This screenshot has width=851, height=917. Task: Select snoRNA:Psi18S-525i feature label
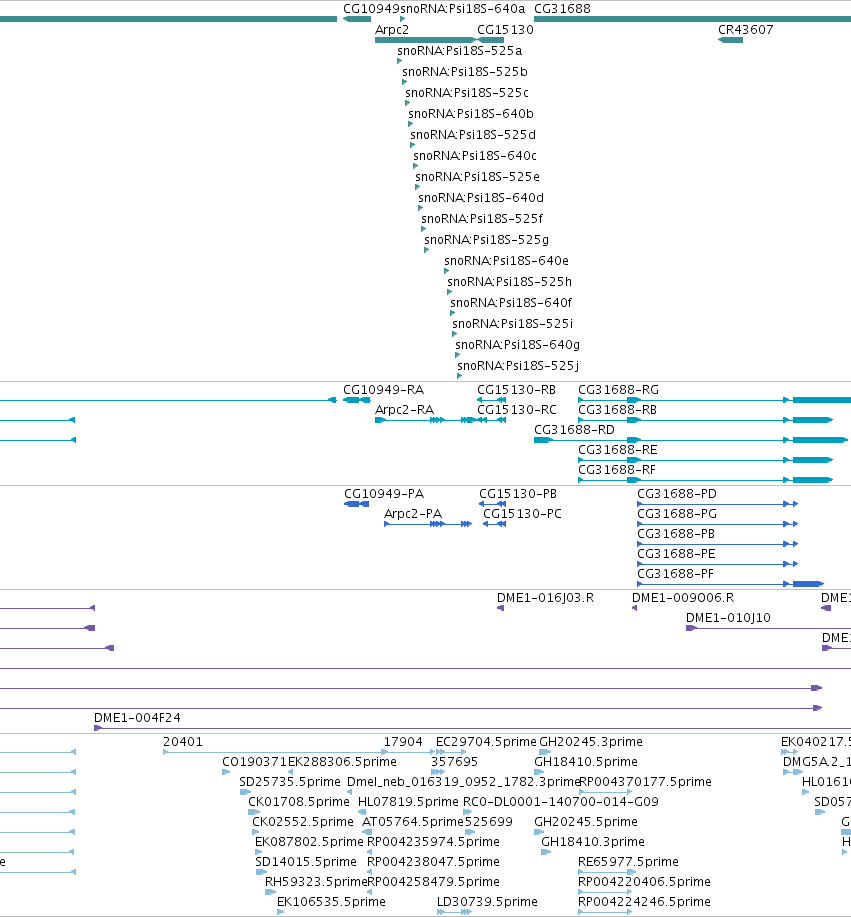point(513,325)
